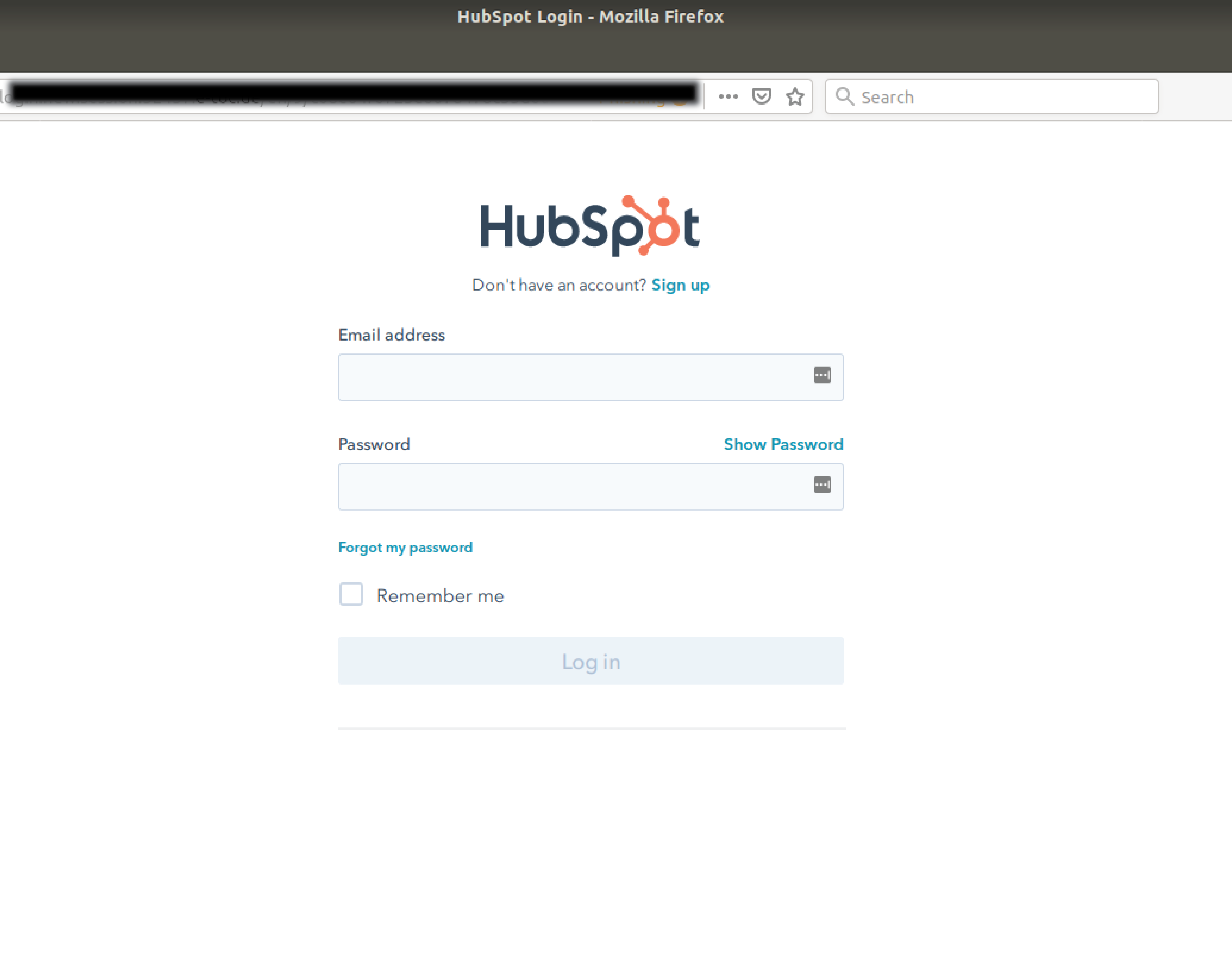This screenshot has height=956, width=1232.
Task: Click the Log in button
Action: [x=591, y=661]
